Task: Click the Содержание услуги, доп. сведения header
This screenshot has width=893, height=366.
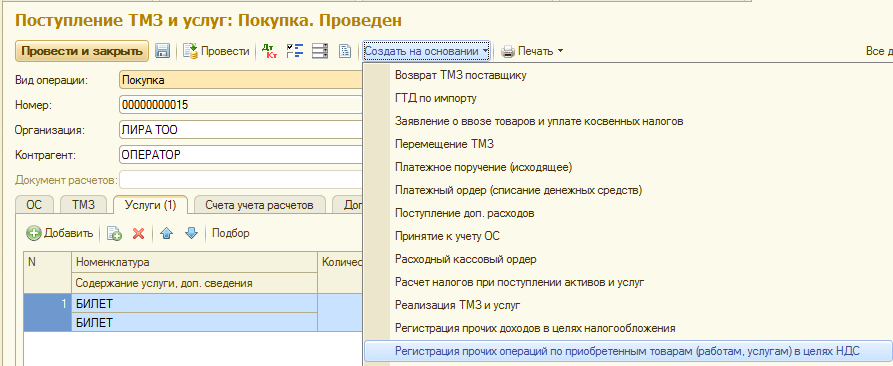Action: [x=195, y=283]
